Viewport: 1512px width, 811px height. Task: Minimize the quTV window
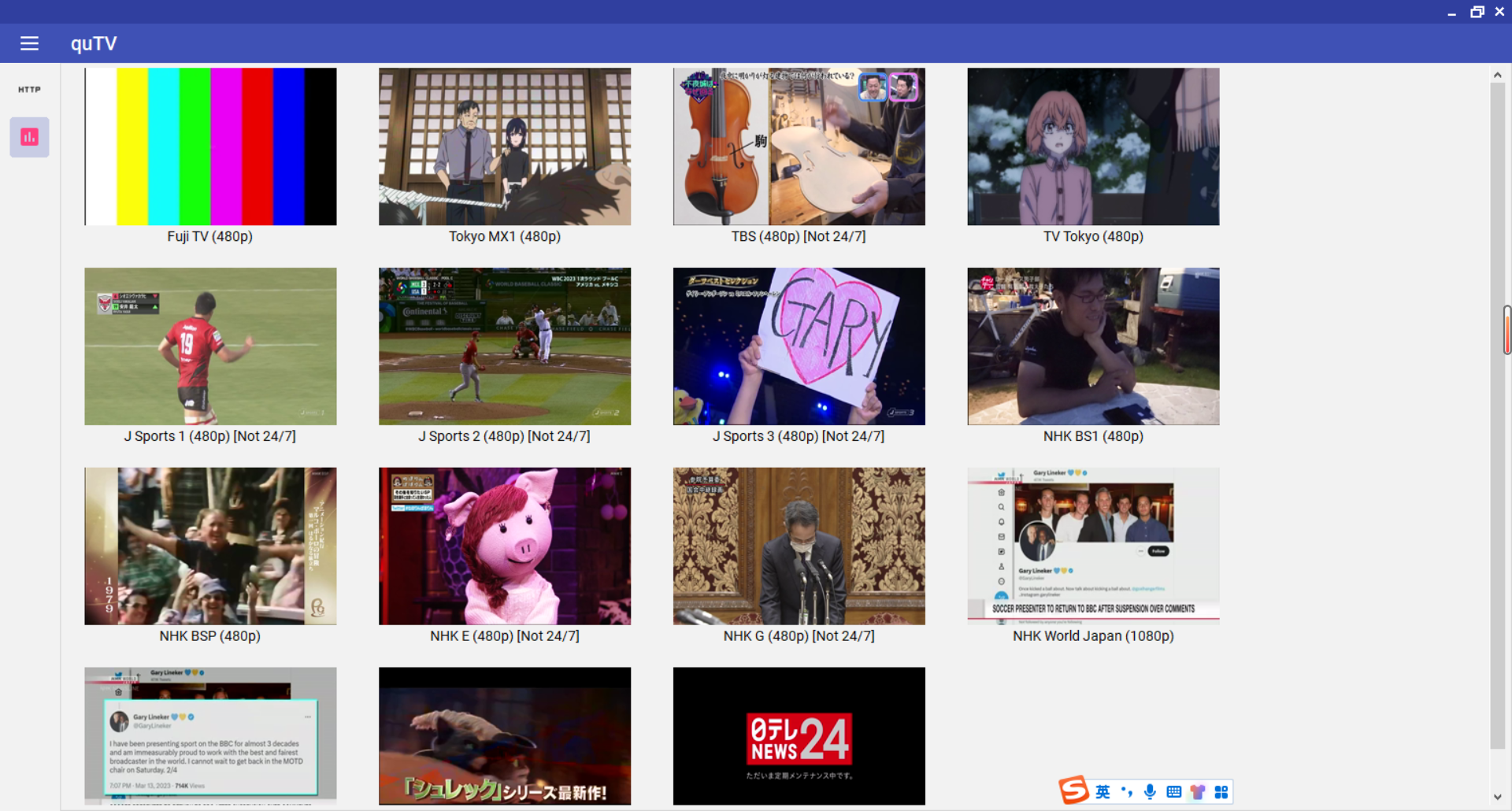point(1451,12)
